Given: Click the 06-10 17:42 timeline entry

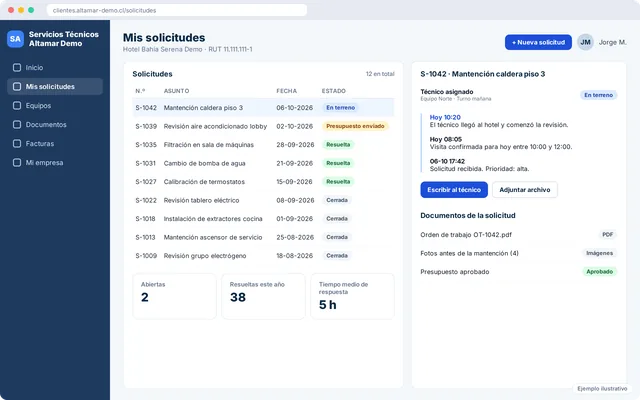Looking at the screenshot, I should pyautogui.click(x=479, y=165).
